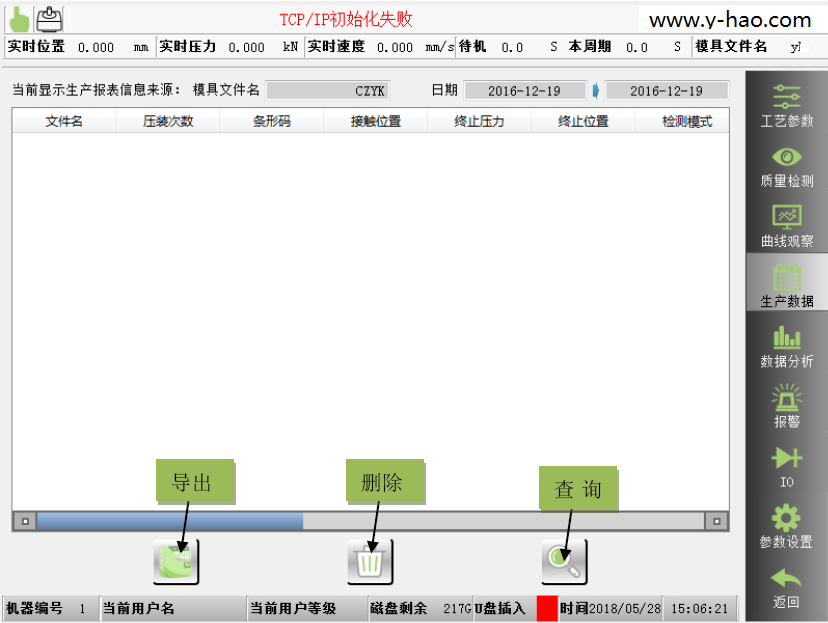This screenshot has width=828, height=623.
Task: Click the horizontal scrollbar blue thumb
Action: 170,521
